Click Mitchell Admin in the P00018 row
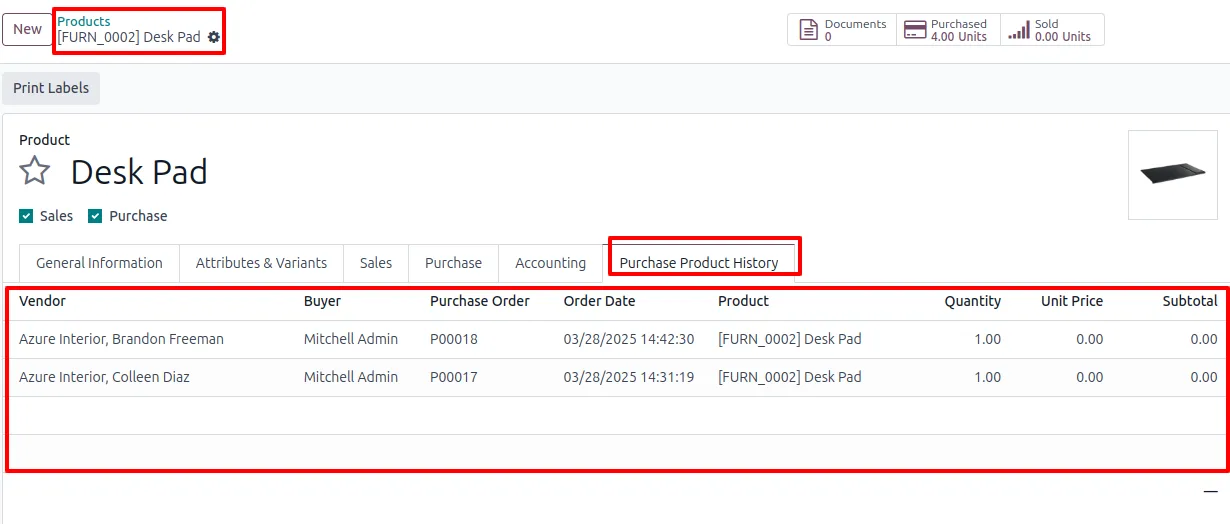 point(351,339)
